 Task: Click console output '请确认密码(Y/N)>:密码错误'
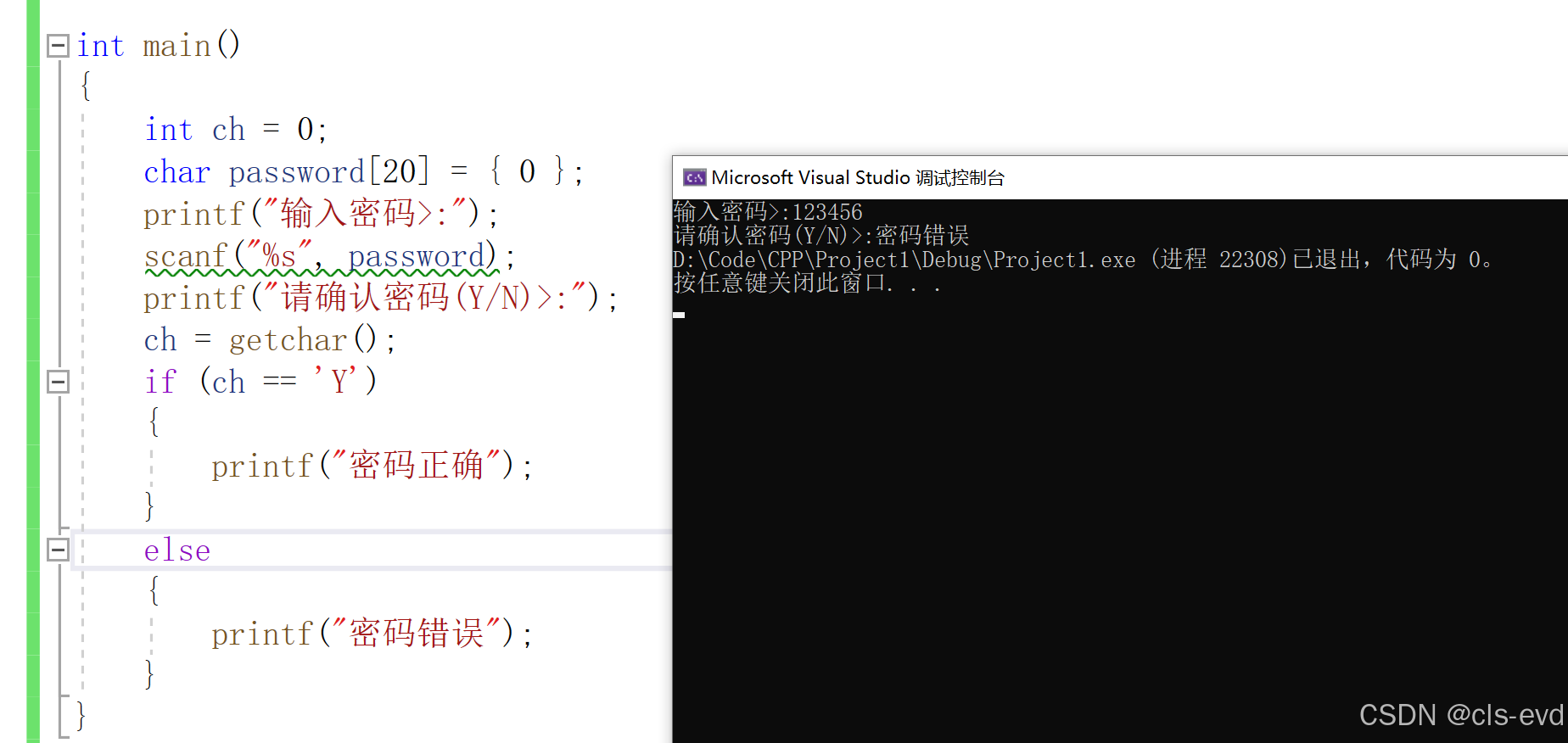821,235
